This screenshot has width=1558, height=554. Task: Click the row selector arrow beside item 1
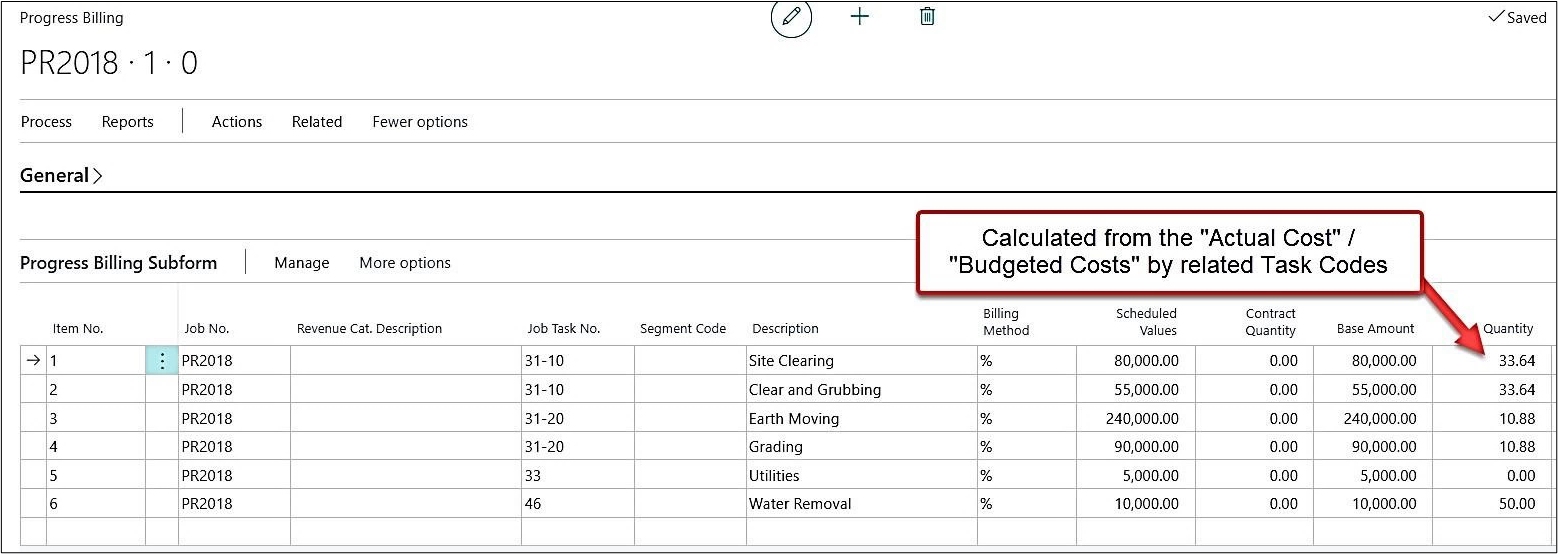point(34,361)
